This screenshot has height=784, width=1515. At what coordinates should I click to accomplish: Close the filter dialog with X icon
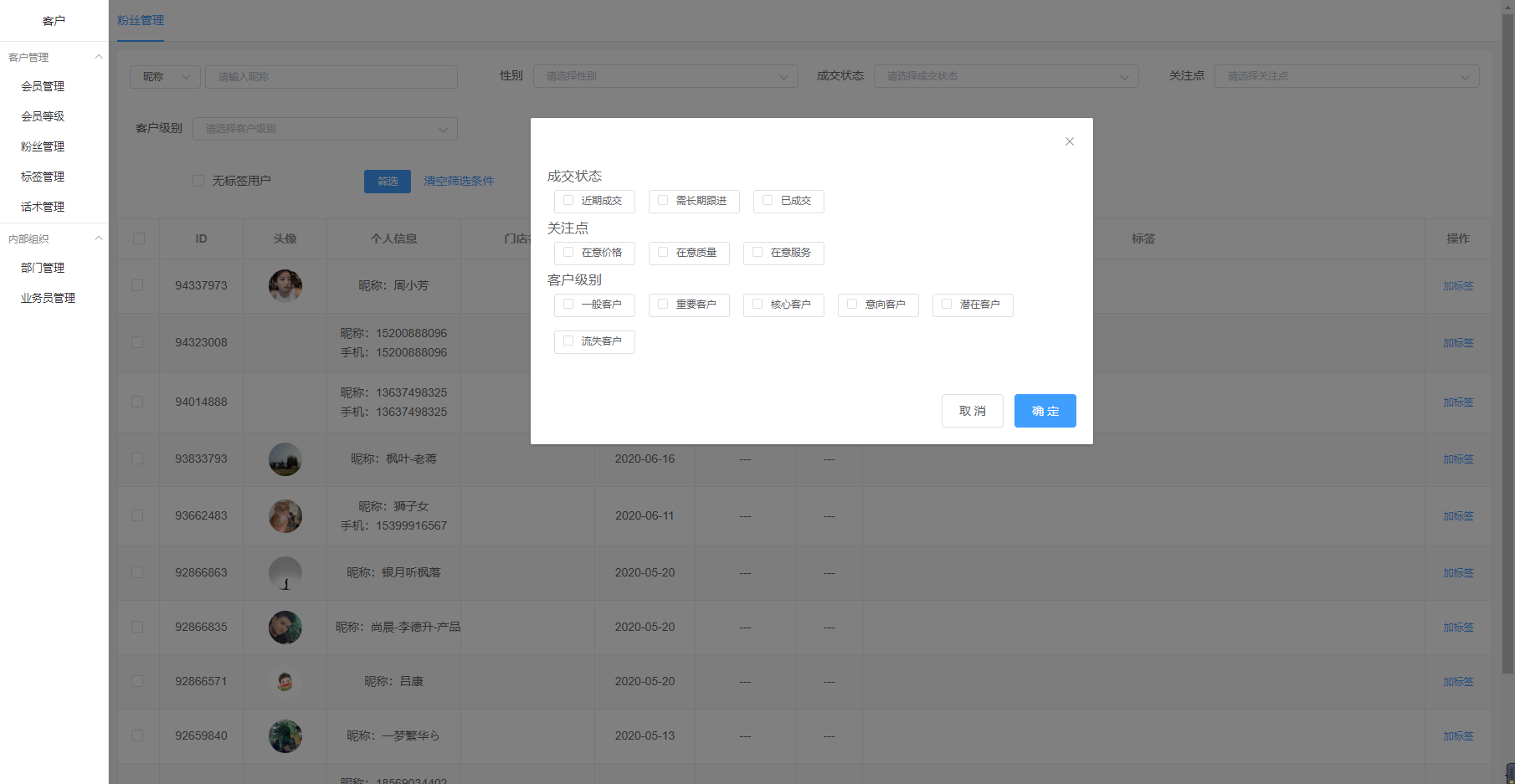pos(1069,141)
